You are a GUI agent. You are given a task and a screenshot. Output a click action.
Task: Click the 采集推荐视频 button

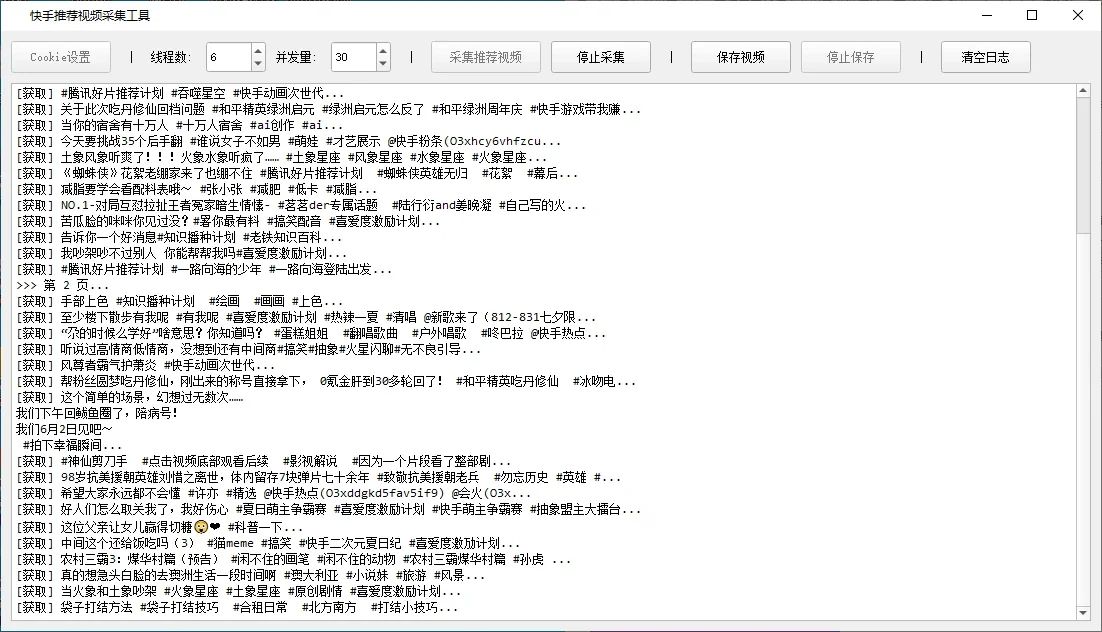(486, 57)
